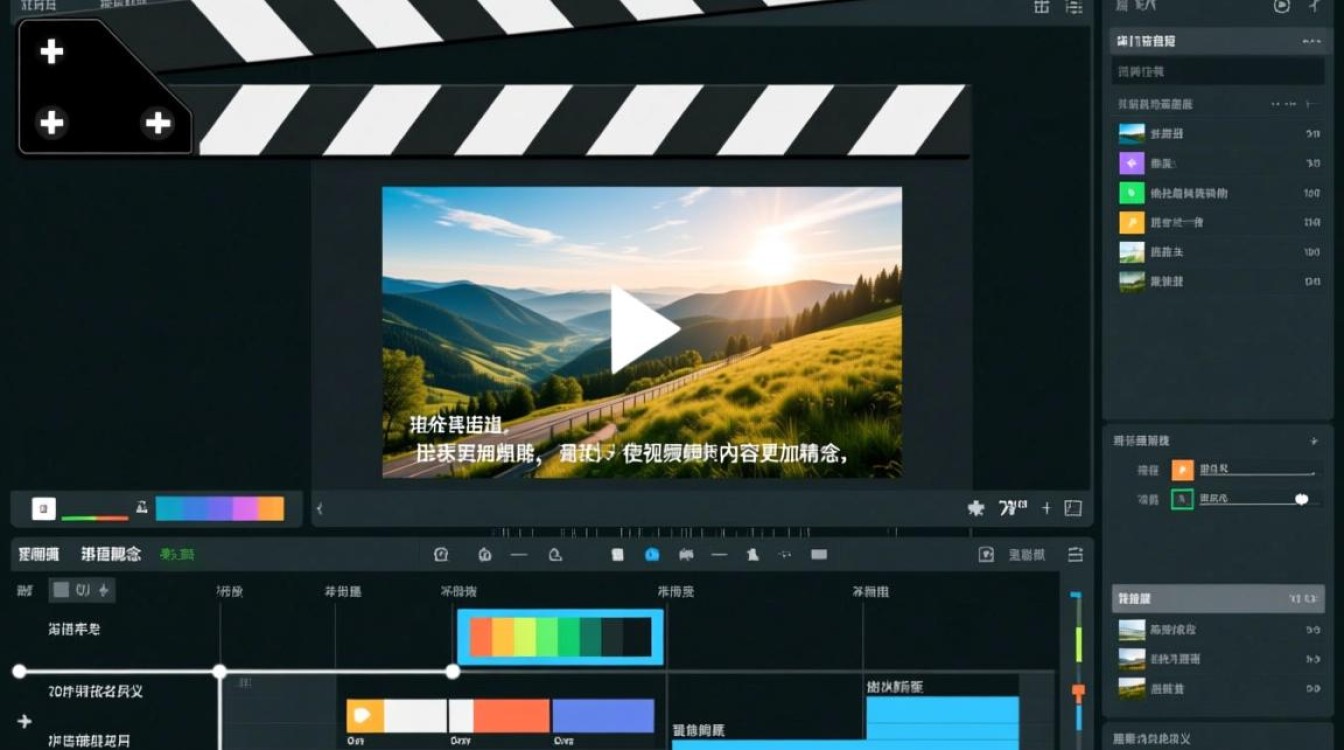This screenshot has height=750, width=1344.
Task: Click the search field in the right panel
Action: tap(1218, 72)
